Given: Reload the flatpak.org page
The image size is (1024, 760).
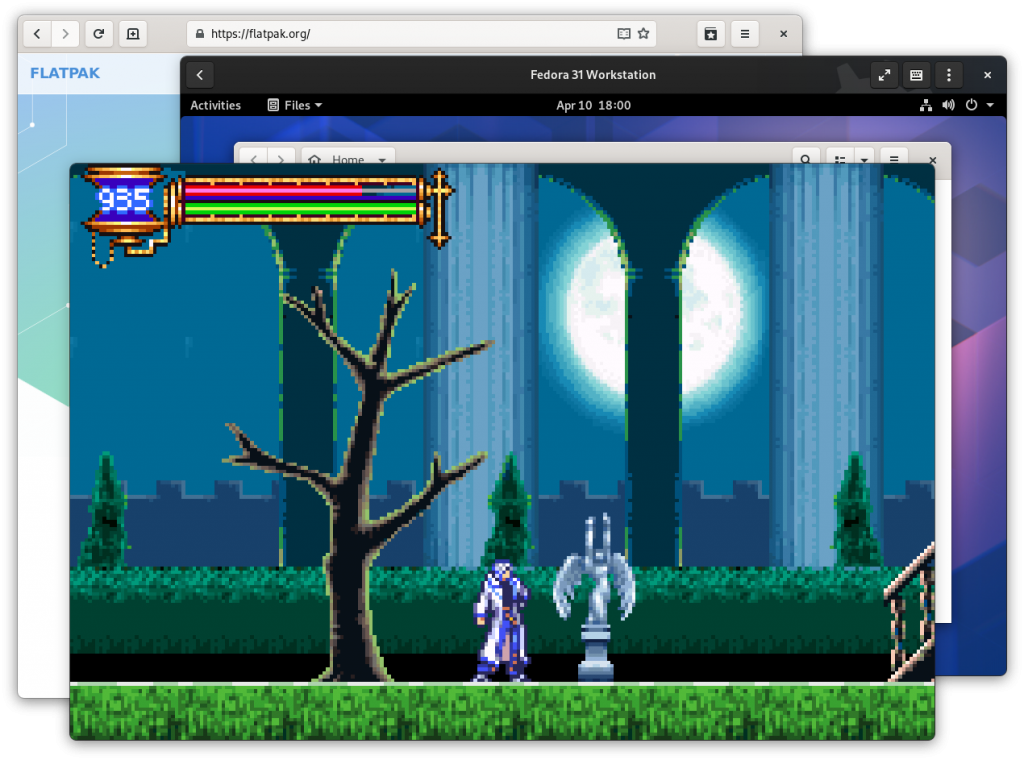Looking at the screenshot, I should coord(99,34).
